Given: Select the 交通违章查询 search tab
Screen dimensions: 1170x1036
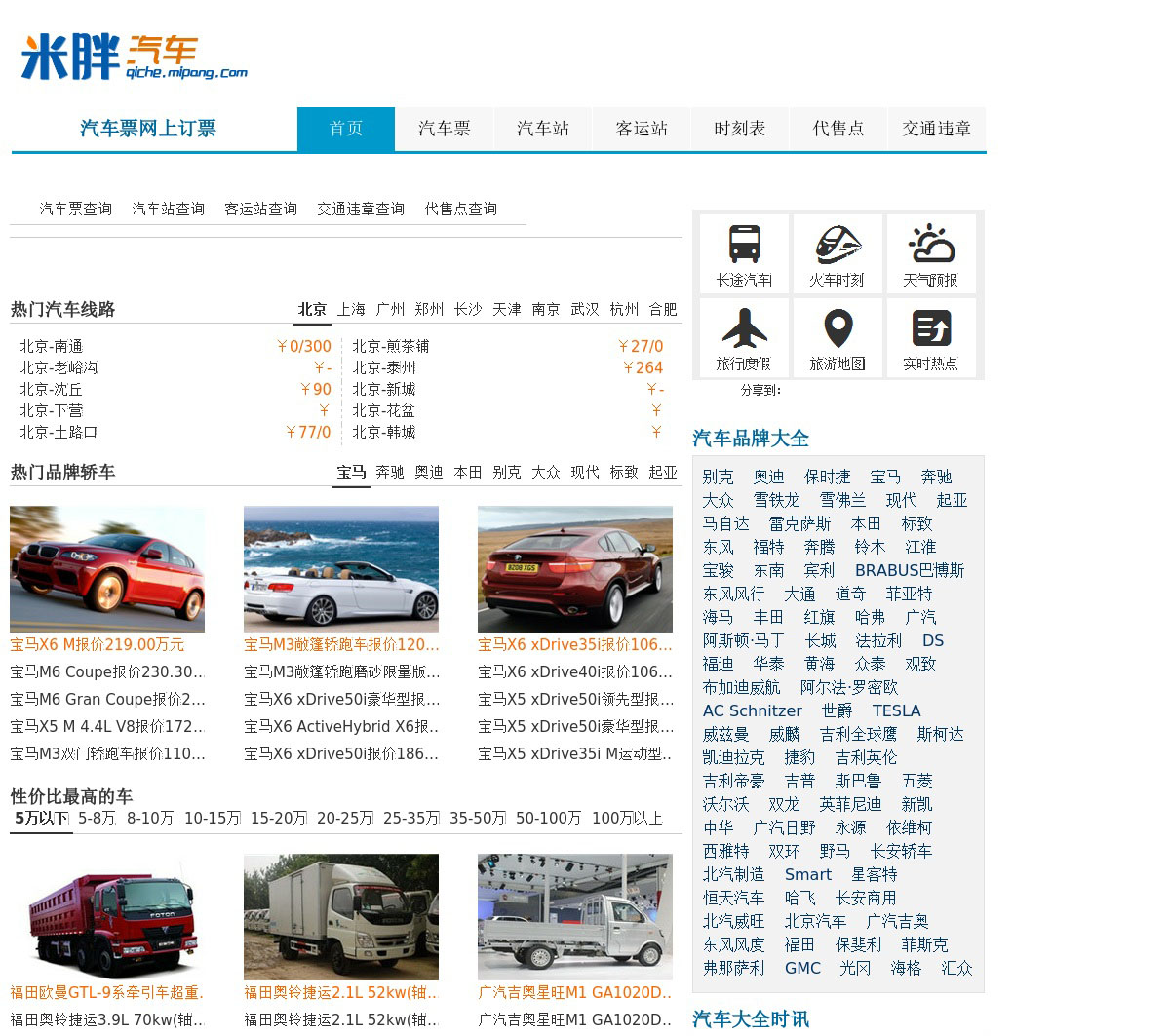Looking at the screenshot, I should (x=361, y=209).
